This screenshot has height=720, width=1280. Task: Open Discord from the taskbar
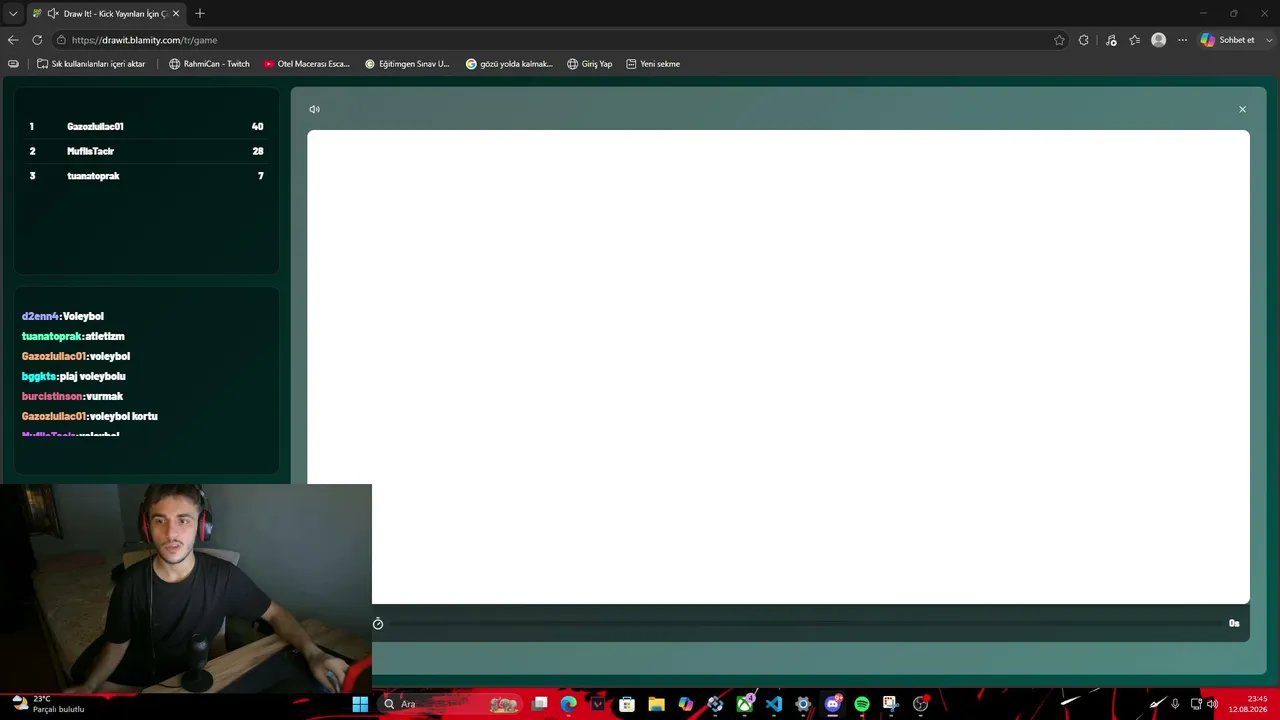tap(833, 704)
